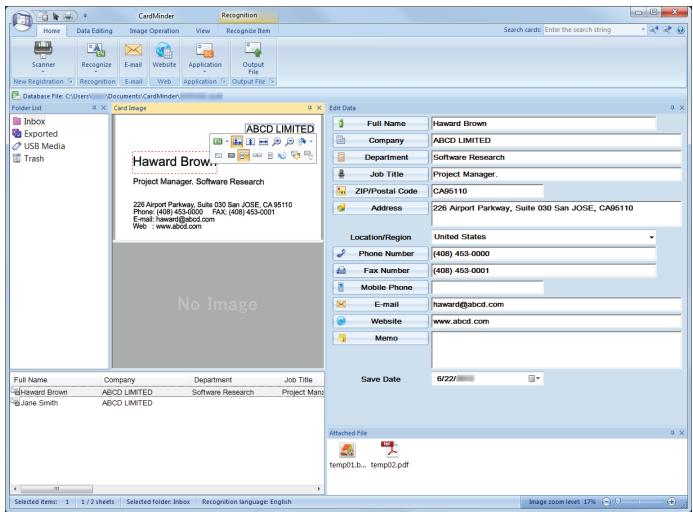693x512 pixels.
Task: Click zoom out magnifier on floating image toolbar
Action: click(x=289, y=141)
